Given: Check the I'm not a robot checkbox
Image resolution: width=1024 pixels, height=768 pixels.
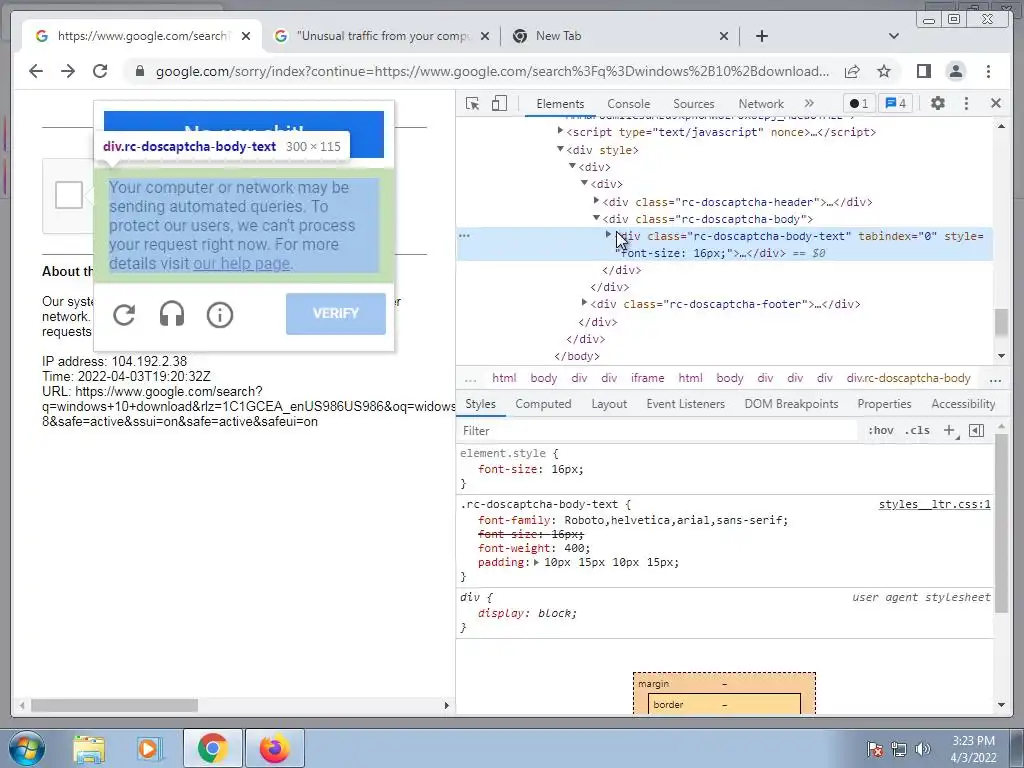Looking at the screenshot, I should tap(69, 195).
